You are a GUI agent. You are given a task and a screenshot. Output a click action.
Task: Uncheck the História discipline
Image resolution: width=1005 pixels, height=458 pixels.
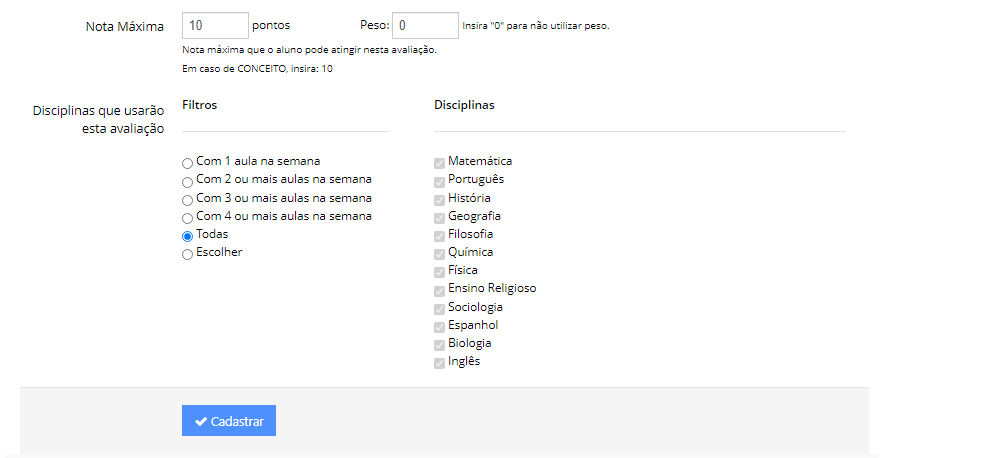click(x=439, y=199)
